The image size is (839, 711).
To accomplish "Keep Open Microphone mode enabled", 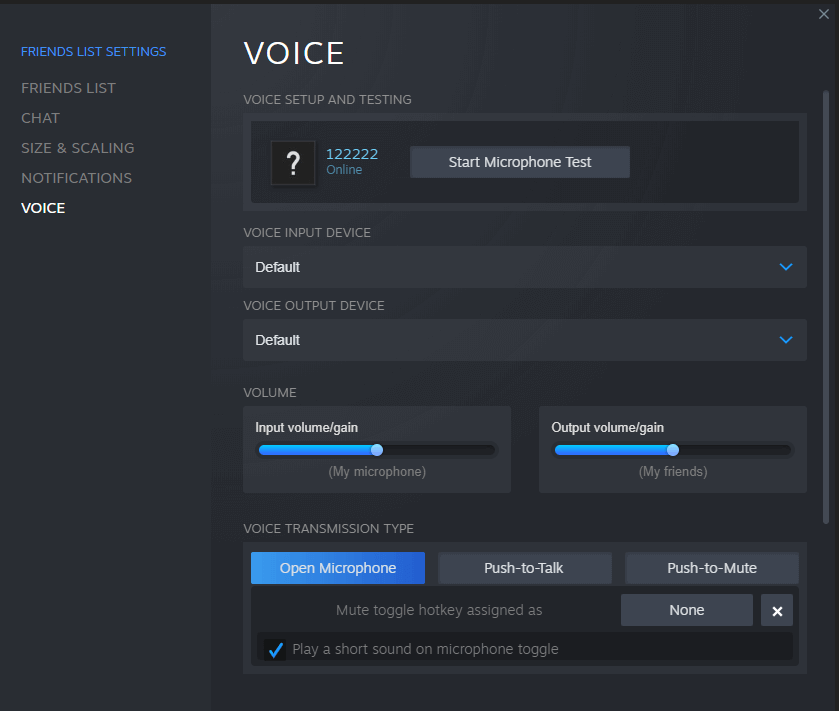I will click(x=337, y=567).
